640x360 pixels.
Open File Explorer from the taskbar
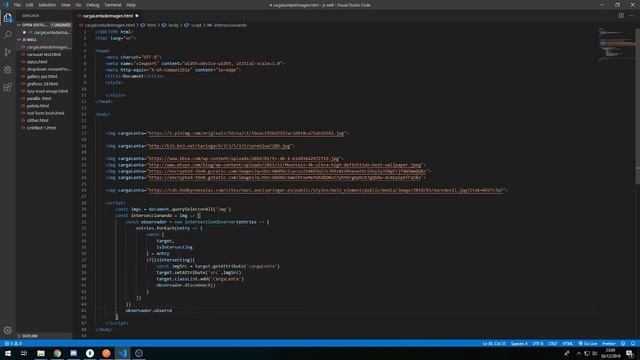click(x=41, y=353)
